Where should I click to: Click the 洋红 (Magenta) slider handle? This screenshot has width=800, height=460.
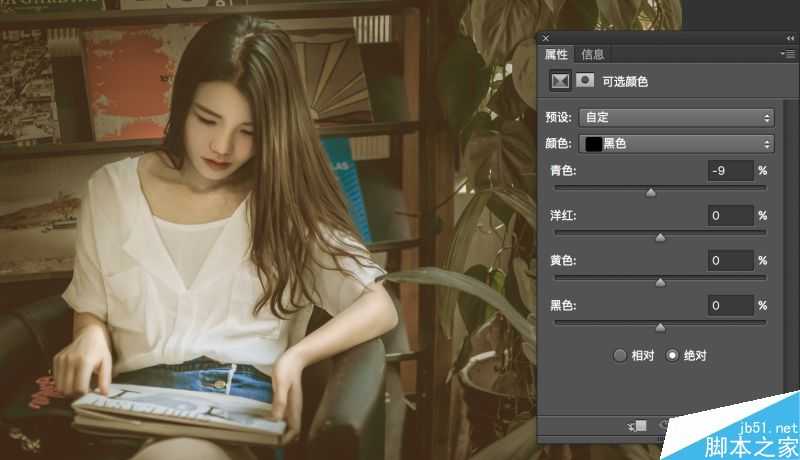coord(660,237)
